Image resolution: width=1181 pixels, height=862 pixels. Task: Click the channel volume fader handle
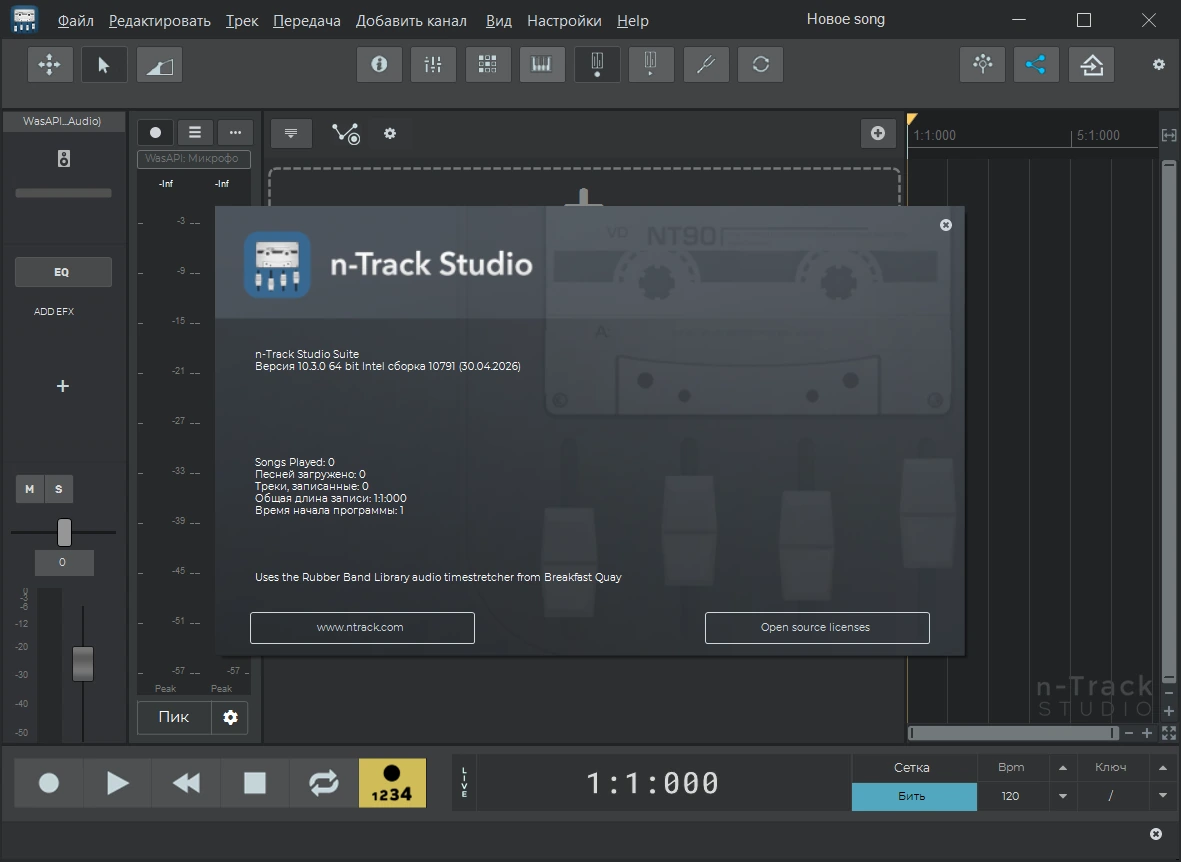[83, 664]
